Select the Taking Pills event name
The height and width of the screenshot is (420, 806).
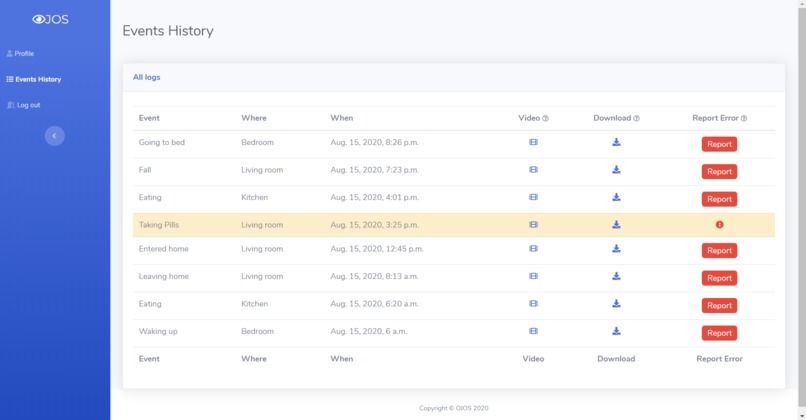coord(159,225)
